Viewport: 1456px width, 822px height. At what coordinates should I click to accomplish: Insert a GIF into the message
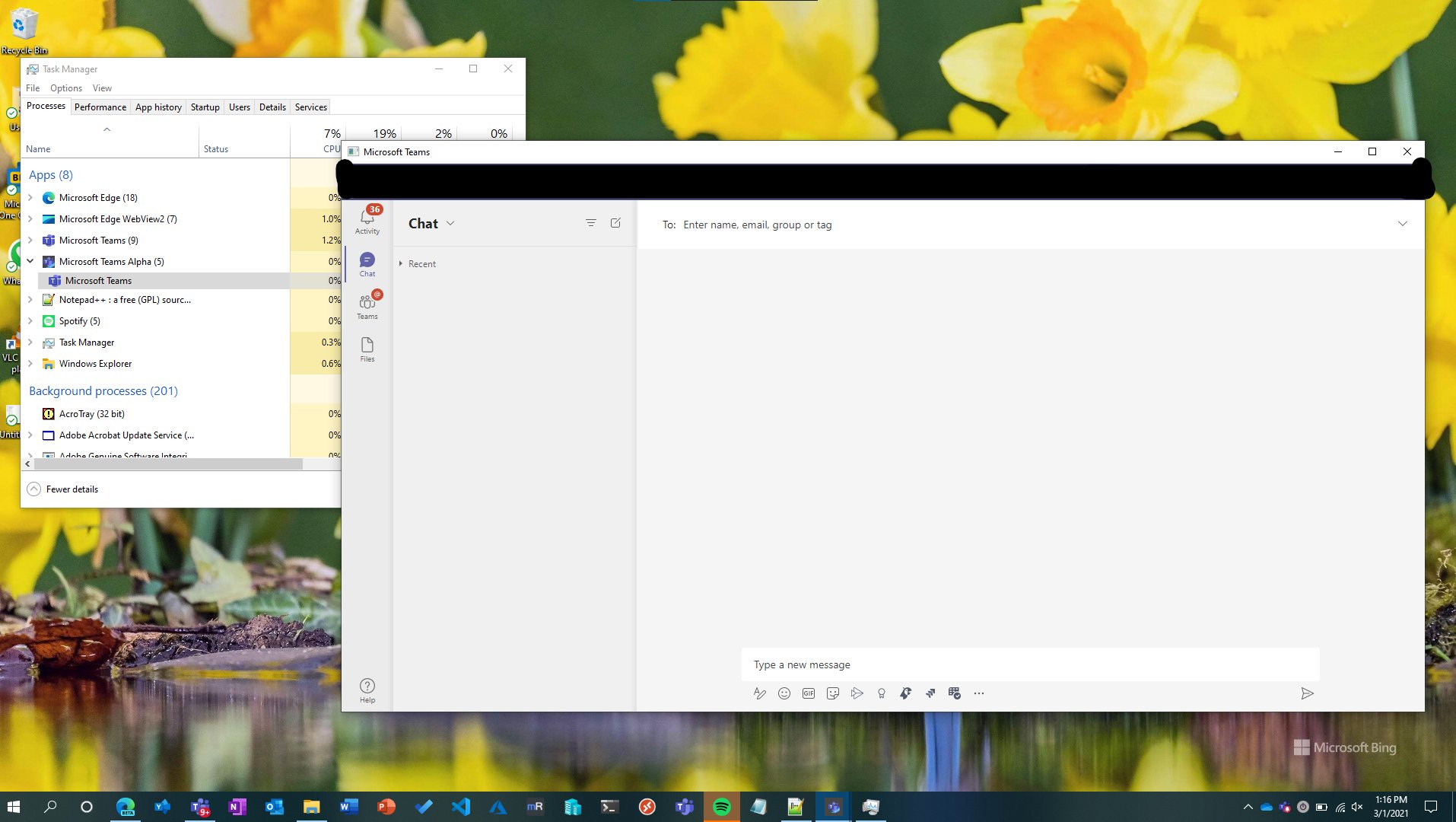809,693
